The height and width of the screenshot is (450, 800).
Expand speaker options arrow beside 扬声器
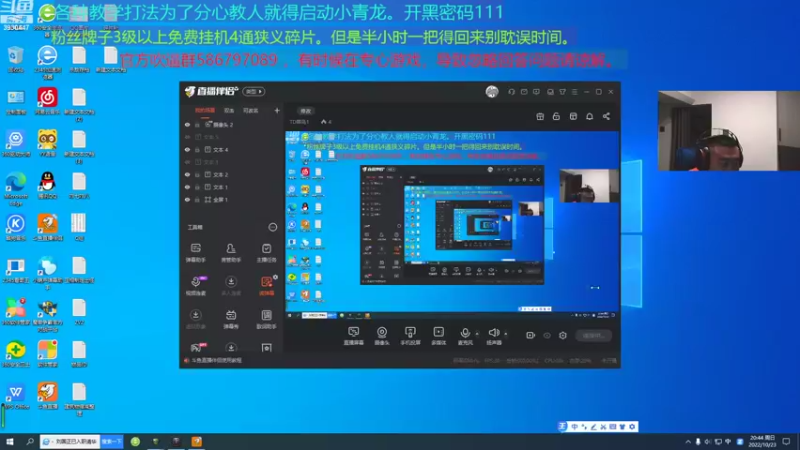(x=506, y=334)
